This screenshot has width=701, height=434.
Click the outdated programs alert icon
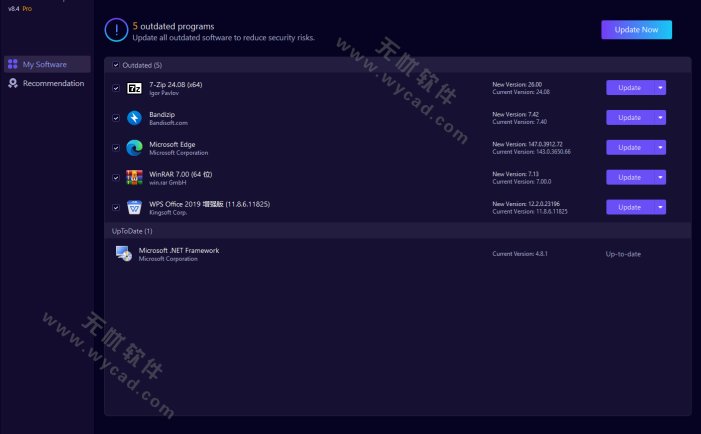(x=116, y=30)
